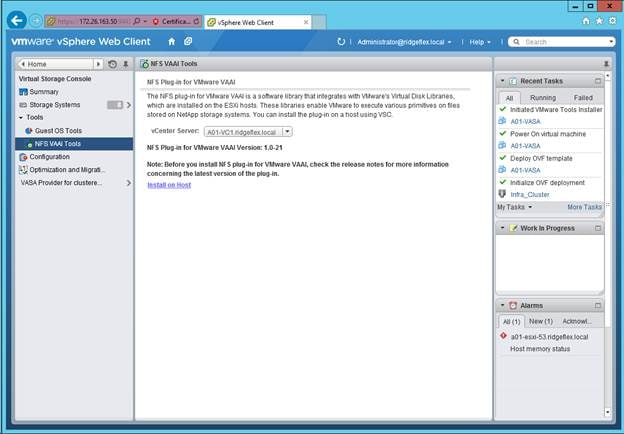Maximize the Recent Tasks panel
Viewport: 624px width, 434px height.
[598, 81]
